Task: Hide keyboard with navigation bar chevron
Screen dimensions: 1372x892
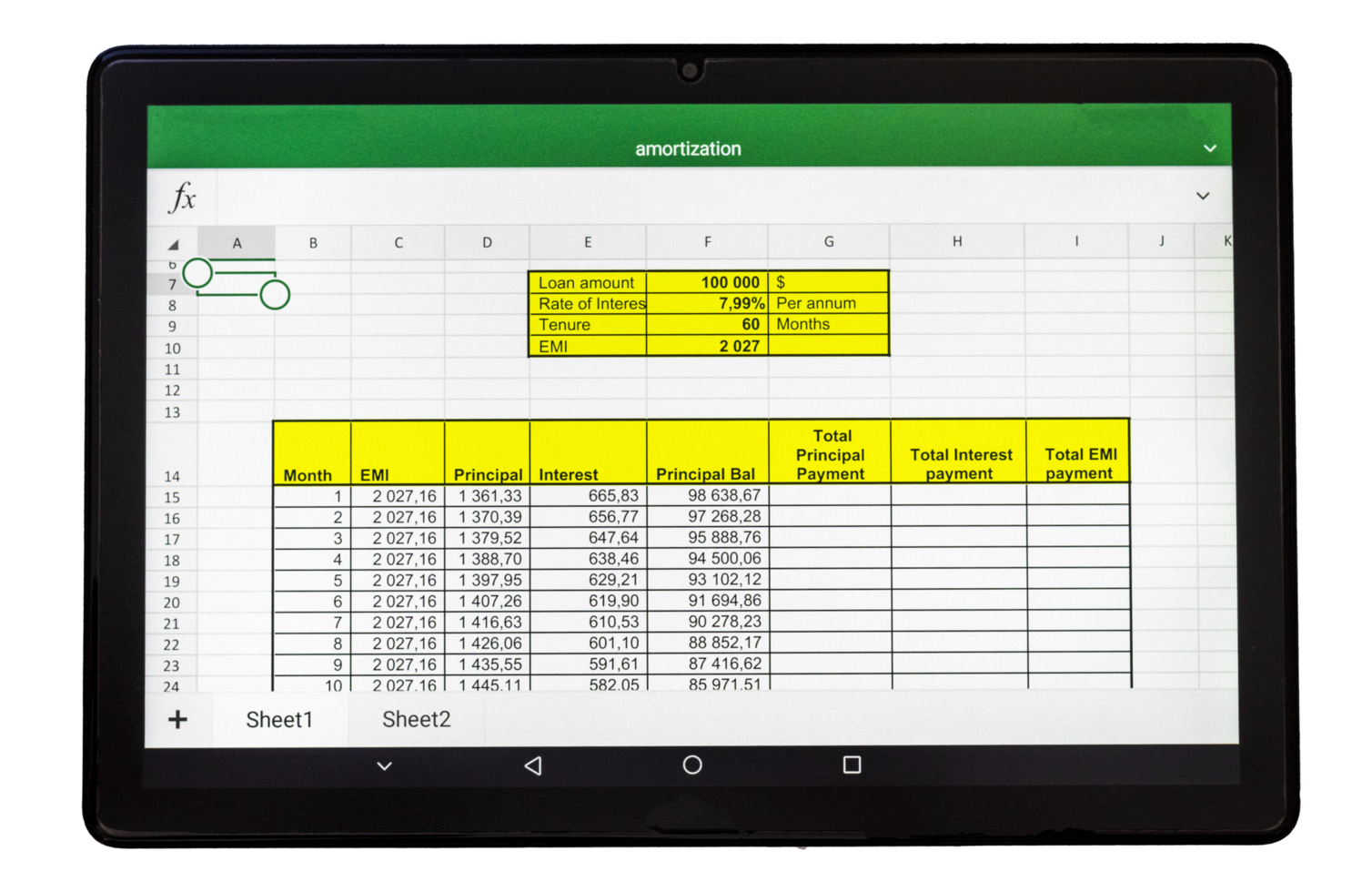Action: tap(385, 766)
